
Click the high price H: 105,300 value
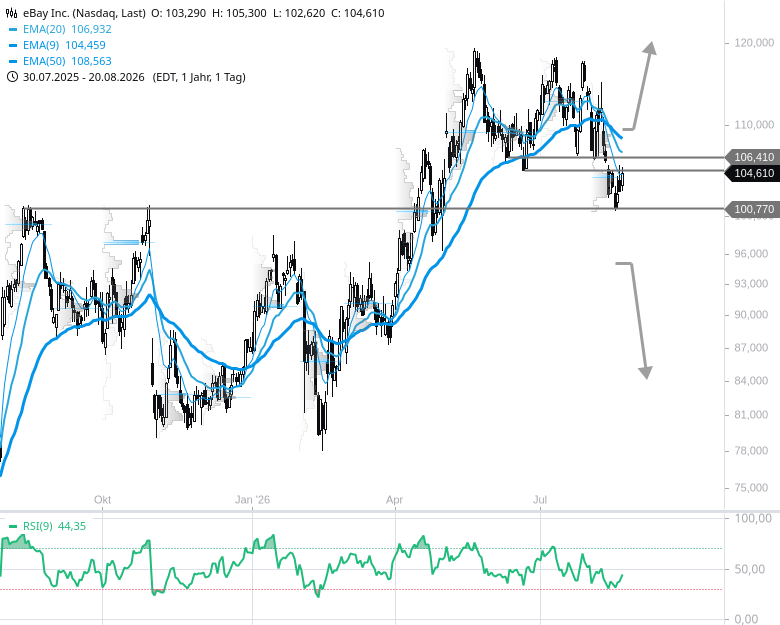239,13
